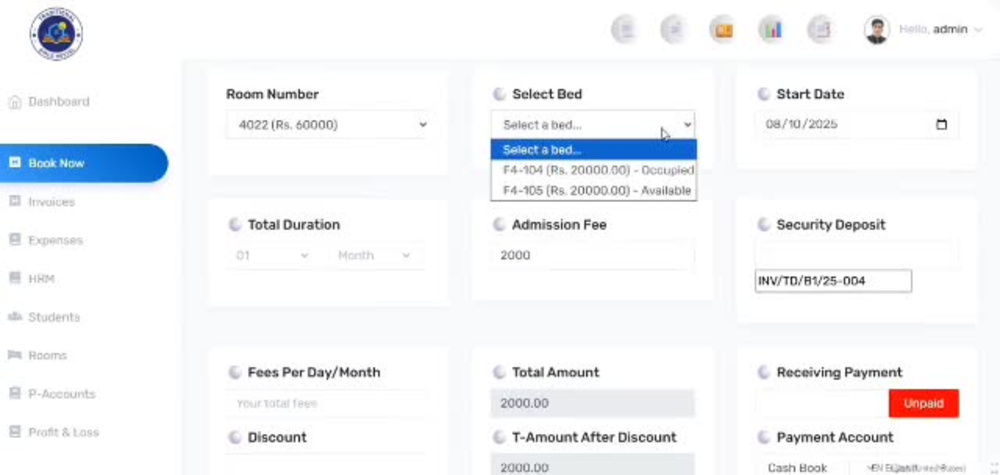Image resolution: width=1000 pixels, height=475 pixels.
Task: Click the Invoices icon in sidebar
Action: (x=15, y=201)
